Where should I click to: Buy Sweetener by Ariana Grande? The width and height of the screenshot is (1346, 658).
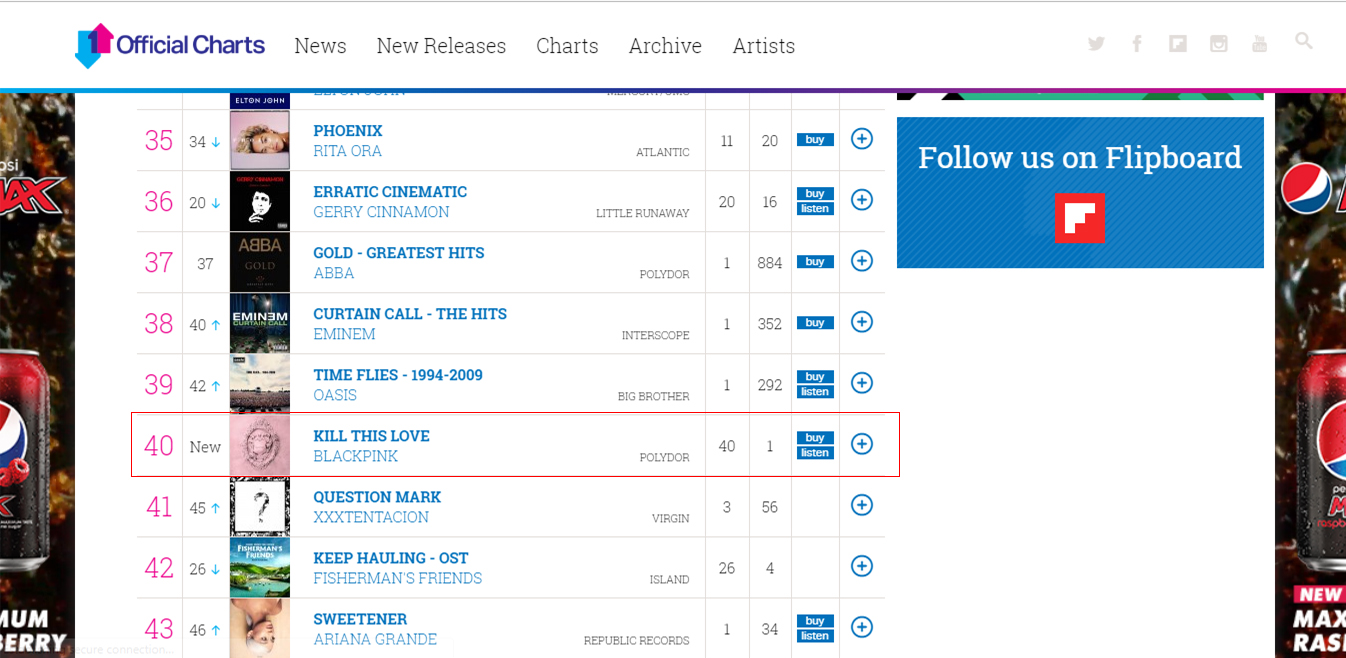tap(815, 621)
